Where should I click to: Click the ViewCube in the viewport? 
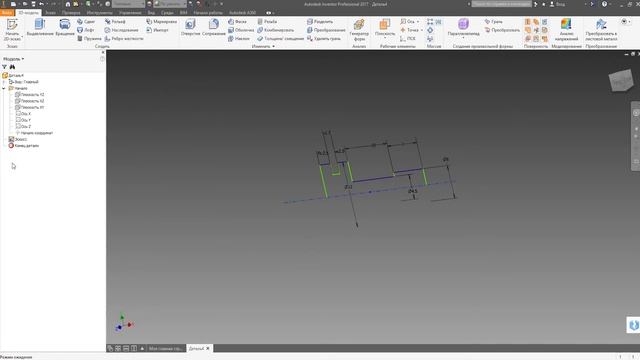click(x=621, y=80)
